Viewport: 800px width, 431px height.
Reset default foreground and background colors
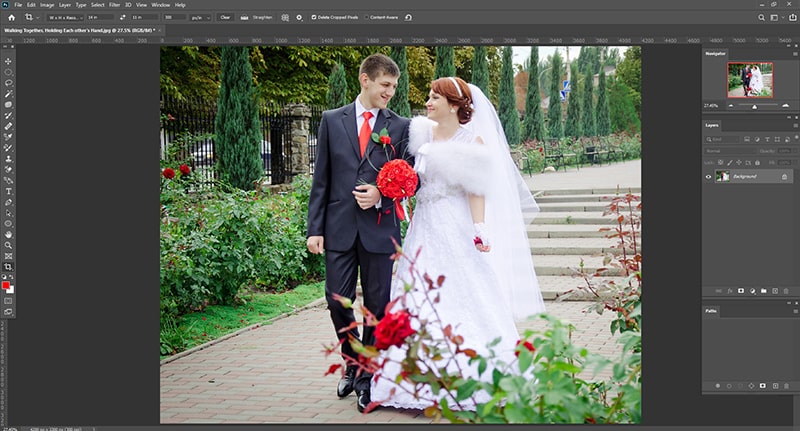pos(4,277)
